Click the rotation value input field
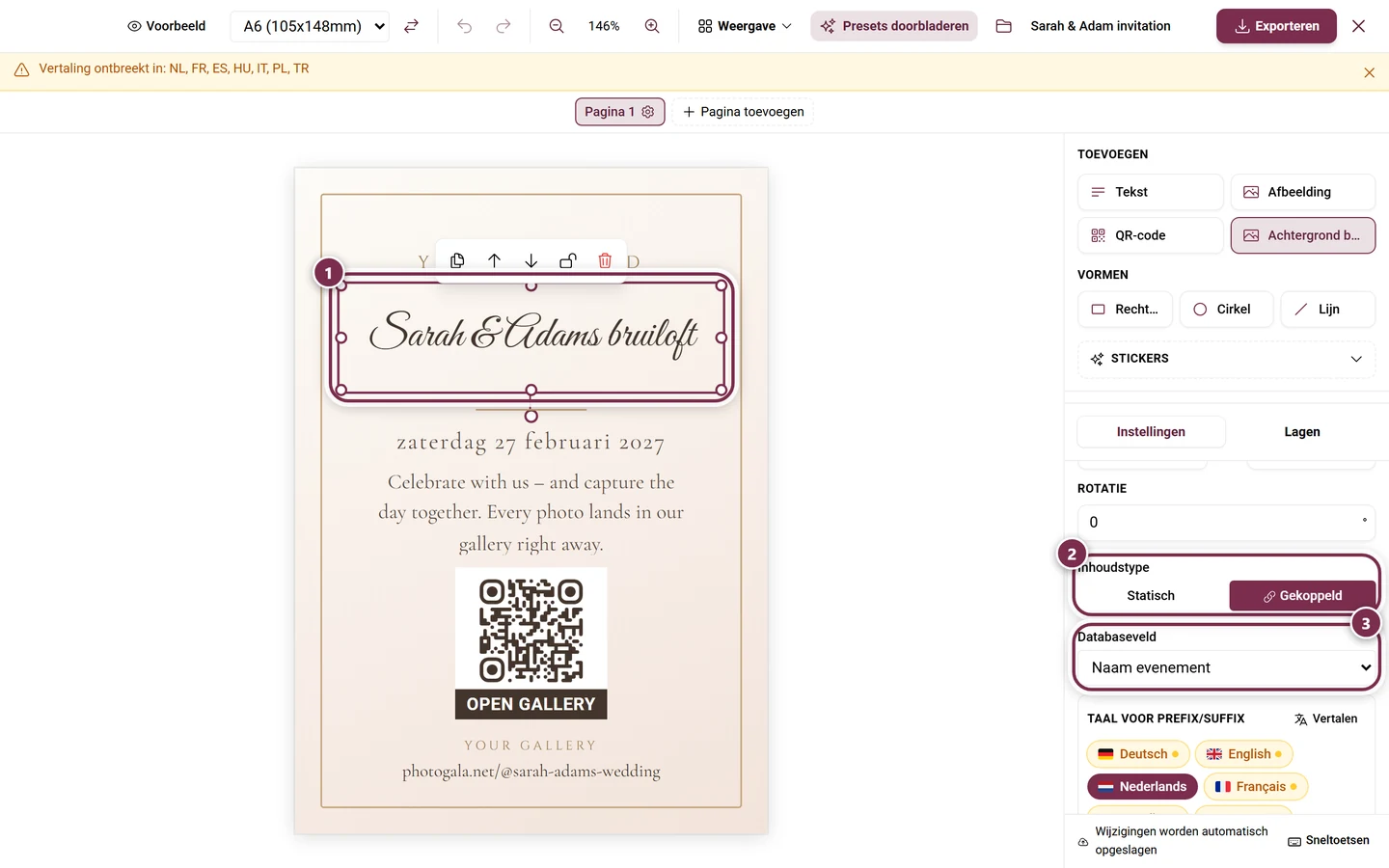The height and width of the screenshot is (868, 1389). 1226,522
